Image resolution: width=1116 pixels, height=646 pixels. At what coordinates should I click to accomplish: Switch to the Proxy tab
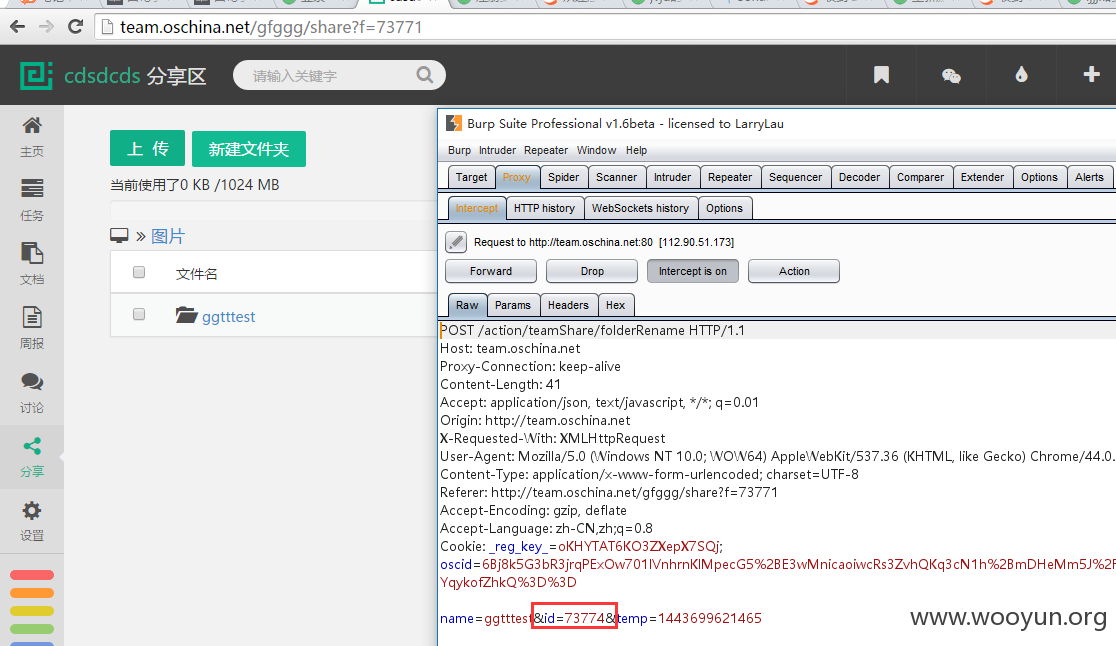pos(516,177)
